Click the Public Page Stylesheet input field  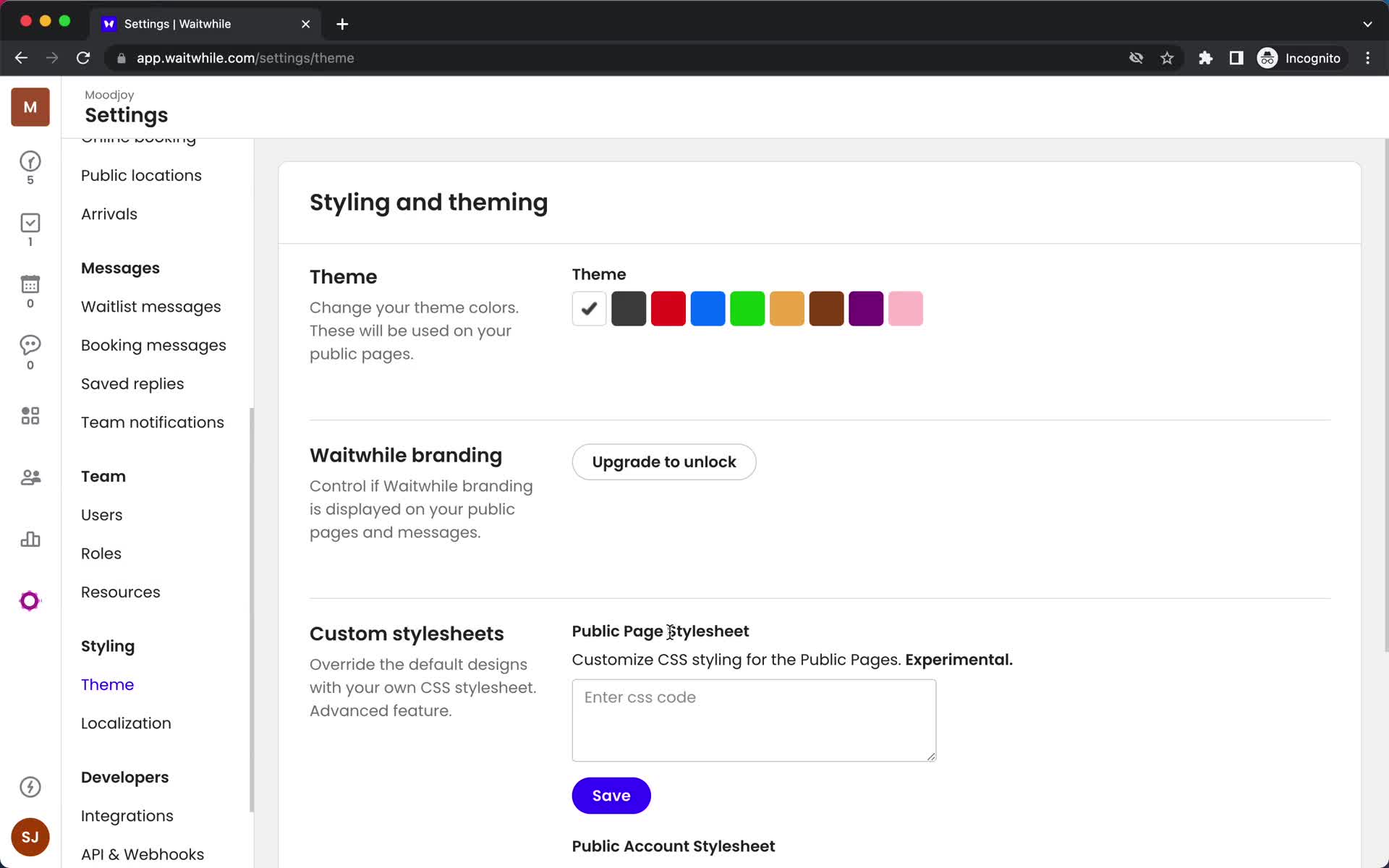pos(754,720)
